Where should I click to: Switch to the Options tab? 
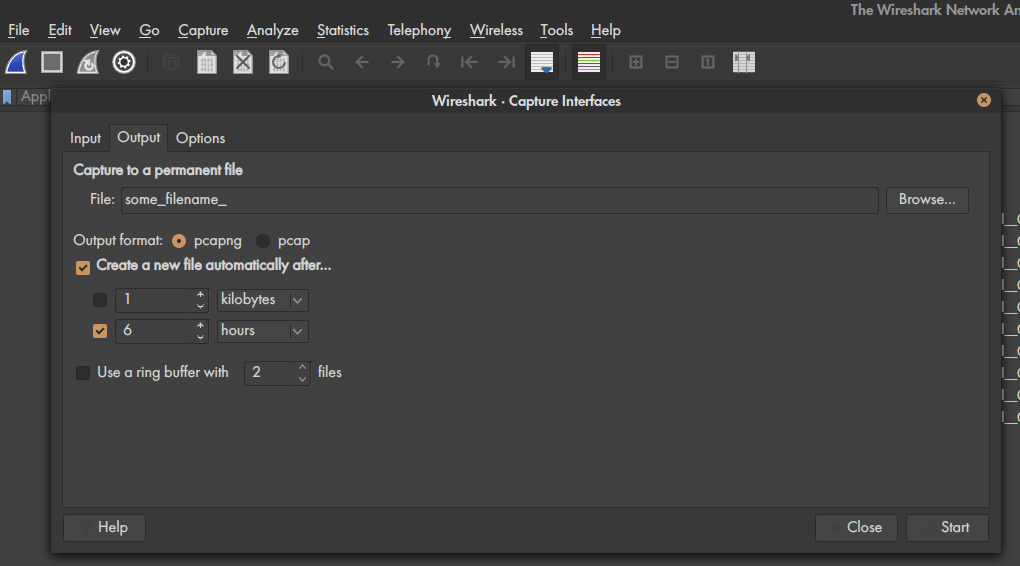(x=200, y=139)
